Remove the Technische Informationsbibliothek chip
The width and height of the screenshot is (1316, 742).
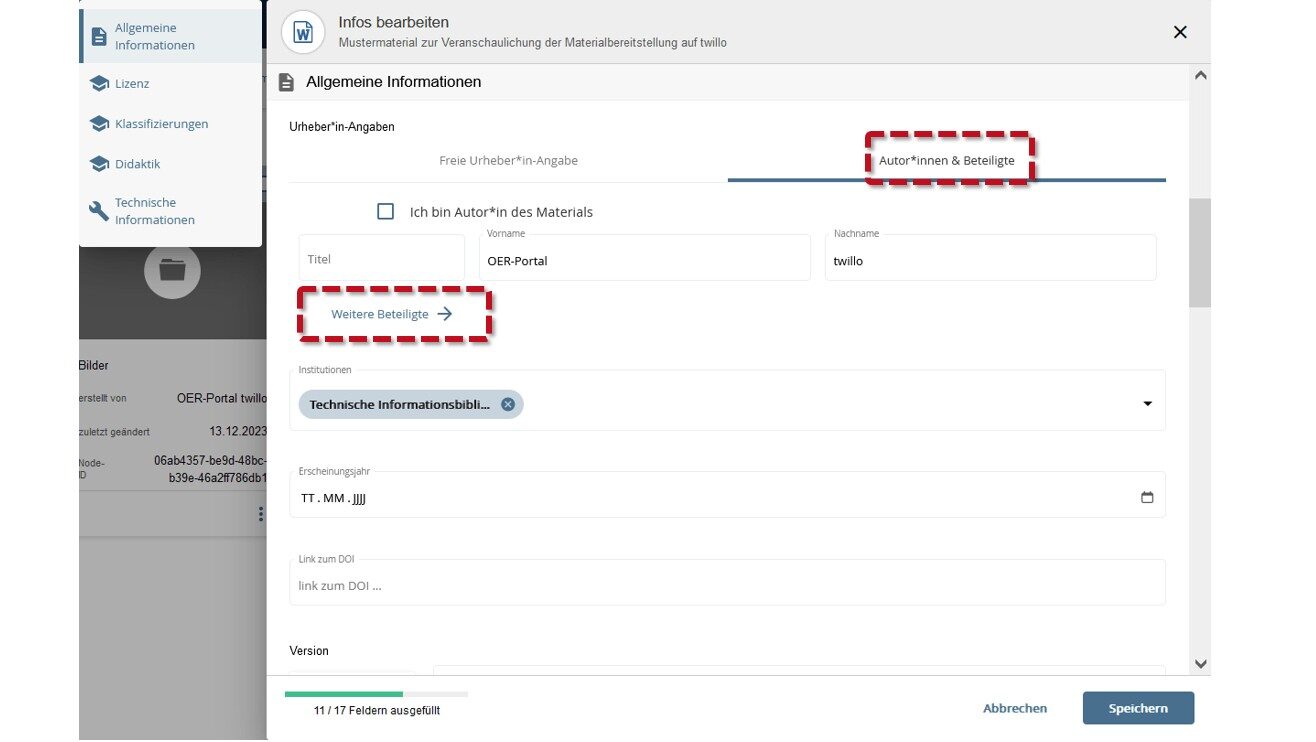508,404
